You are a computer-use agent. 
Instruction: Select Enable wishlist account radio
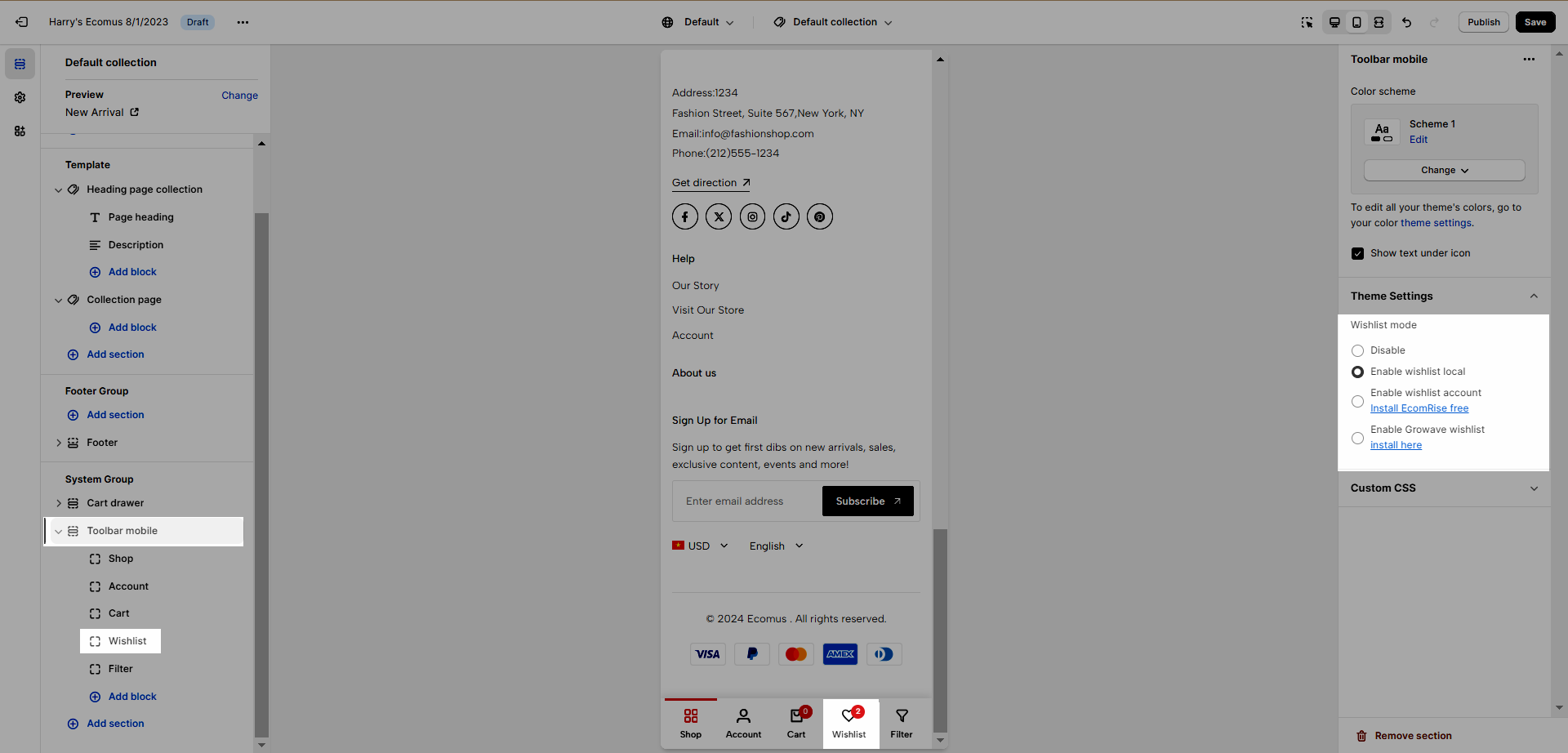[1357, 401]
